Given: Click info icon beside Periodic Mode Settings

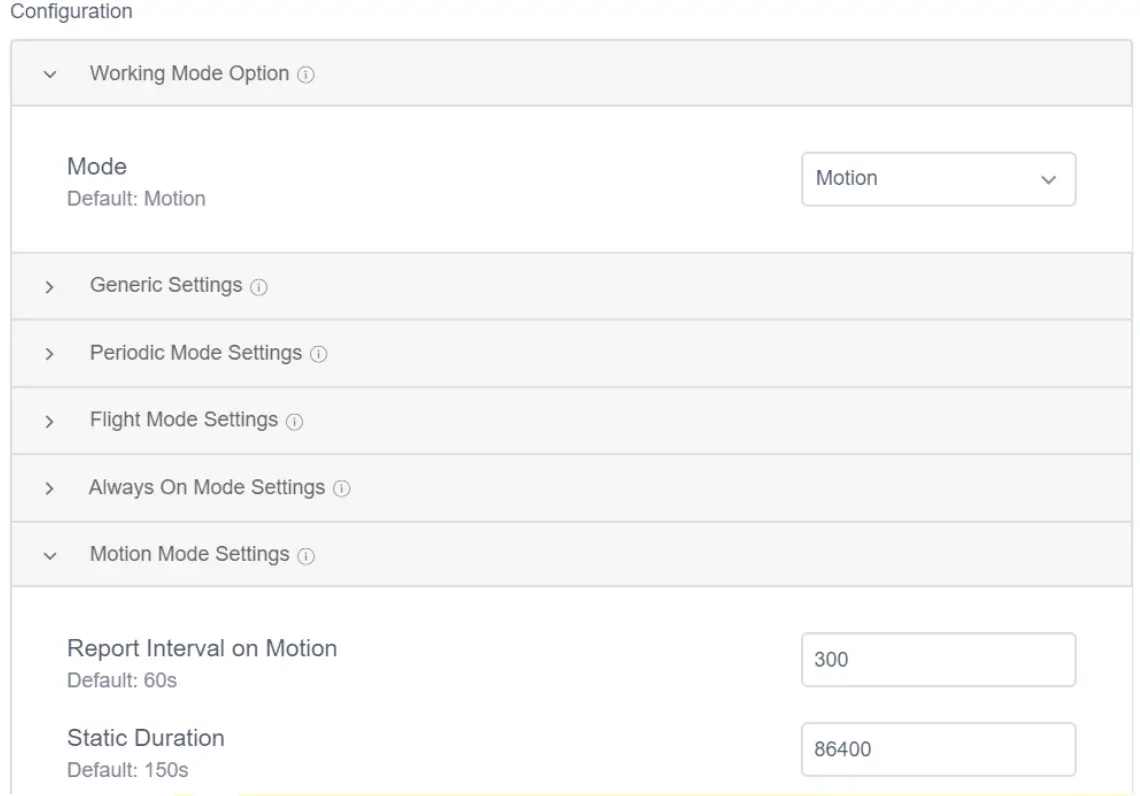Looking at the screenshot, I should [319, 354].
